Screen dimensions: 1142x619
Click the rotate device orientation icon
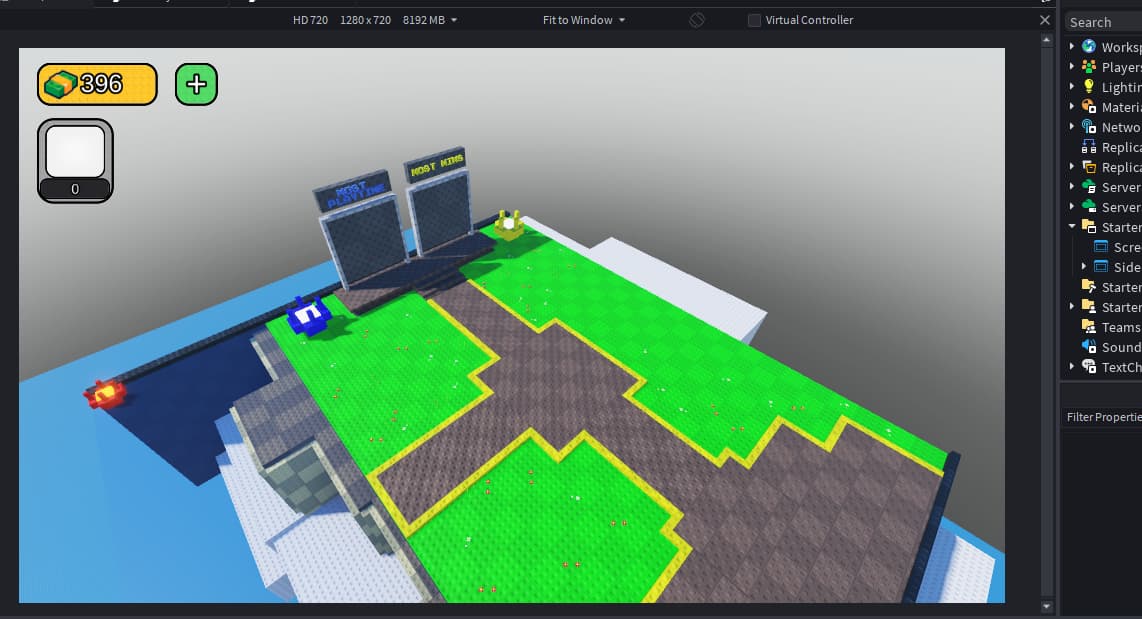coord(697,20)
